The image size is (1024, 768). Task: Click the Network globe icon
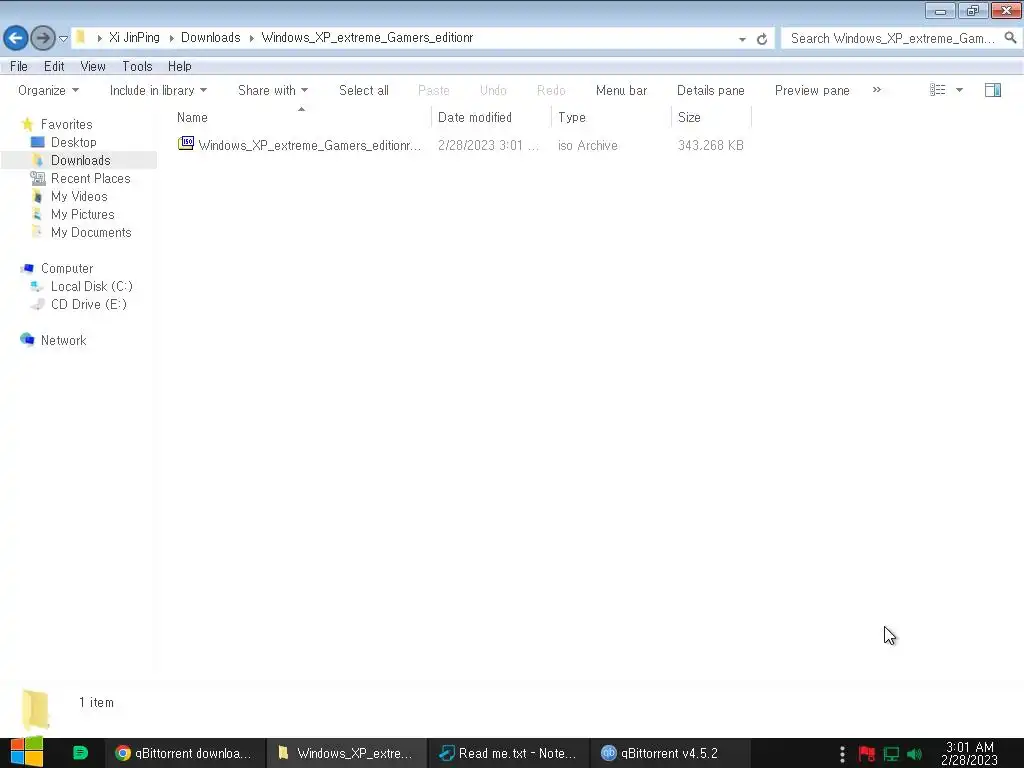point(27,340)
